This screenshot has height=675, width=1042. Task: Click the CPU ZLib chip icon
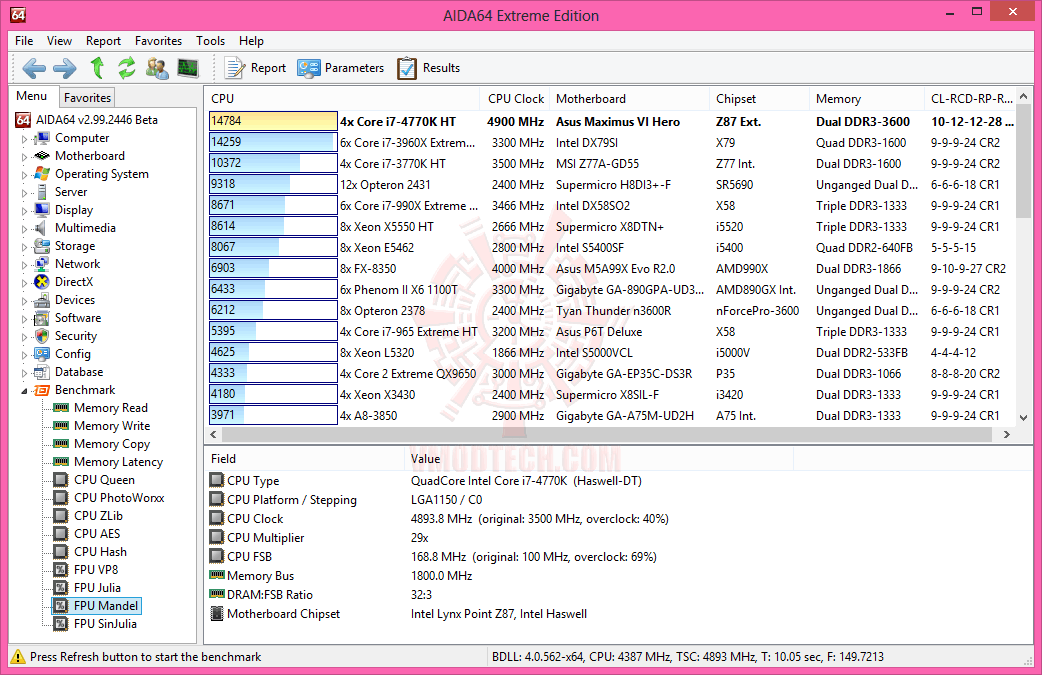click(x=60, y=515)
